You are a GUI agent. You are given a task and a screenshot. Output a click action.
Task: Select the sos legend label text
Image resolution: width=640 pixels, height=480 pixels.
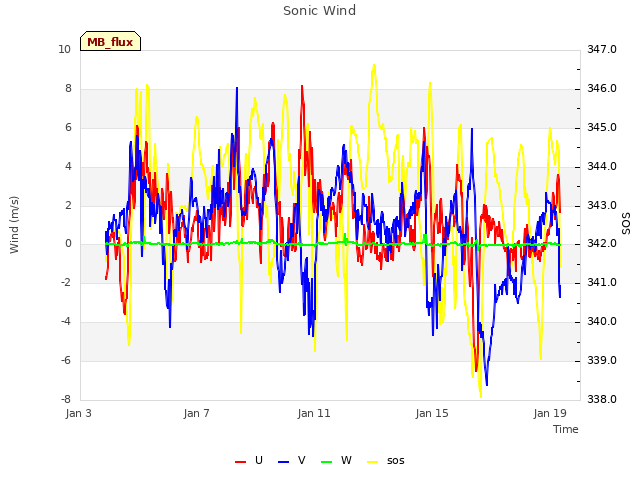click(x=396, y=461)
